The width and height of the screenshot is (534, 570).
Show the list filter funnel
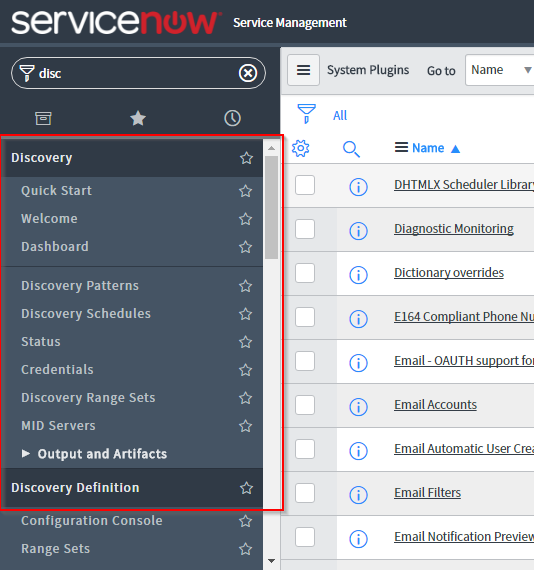coord(306,114)
